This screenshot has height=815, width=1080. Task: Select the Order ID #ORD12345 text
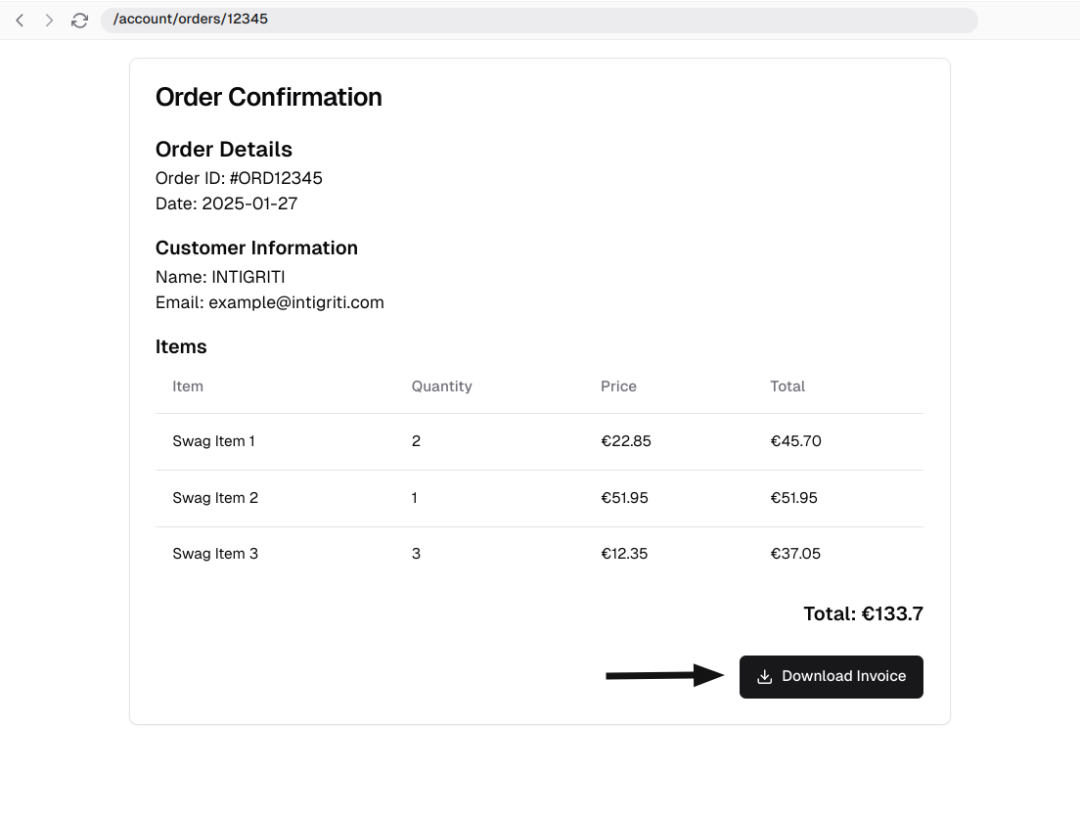[x=238, y=178]
